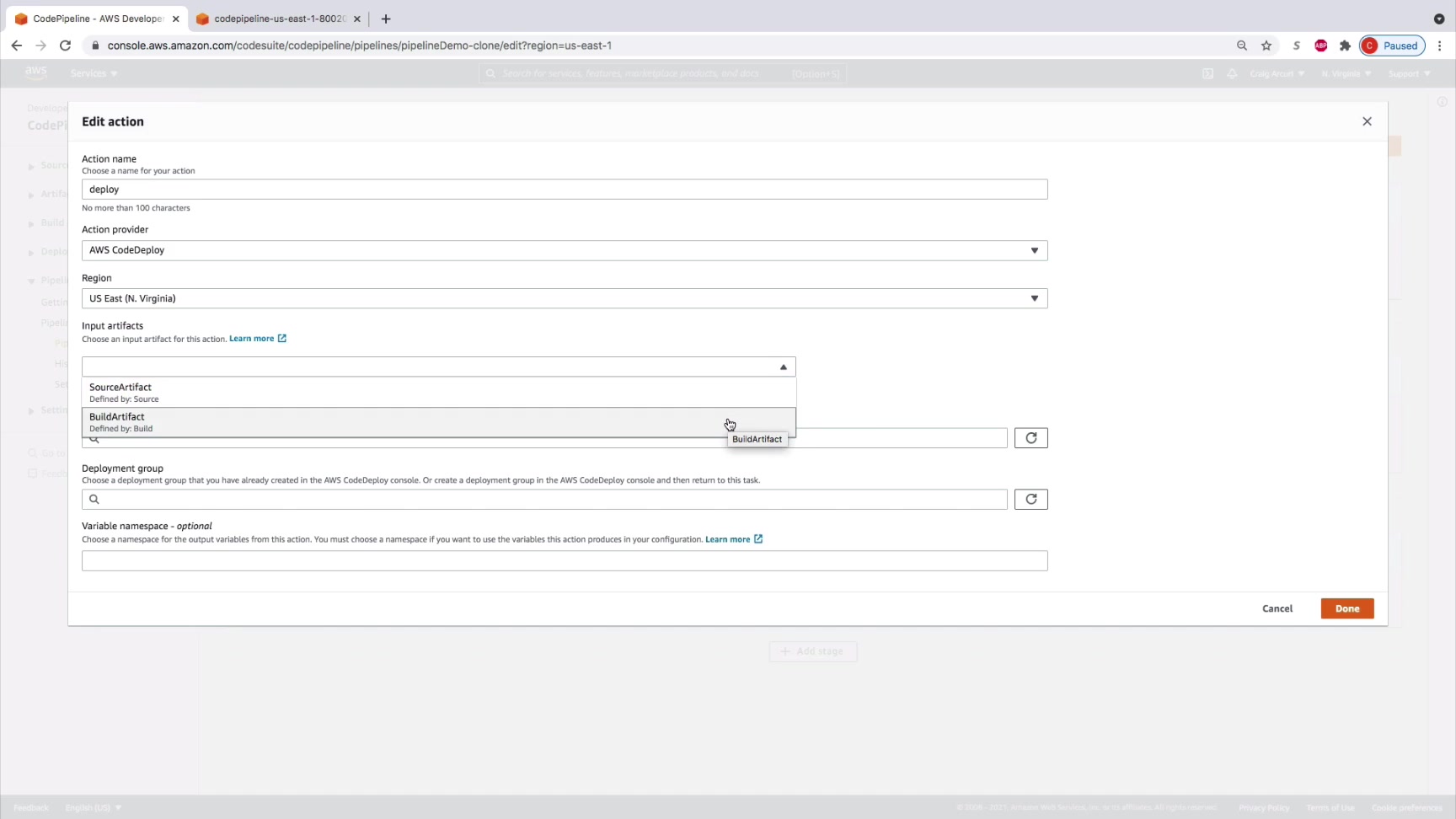The width and height of the screenshot is (1456, 819).
Task: Open the Craig Arcuri account menu
Action: click(x=1277, y=73)
